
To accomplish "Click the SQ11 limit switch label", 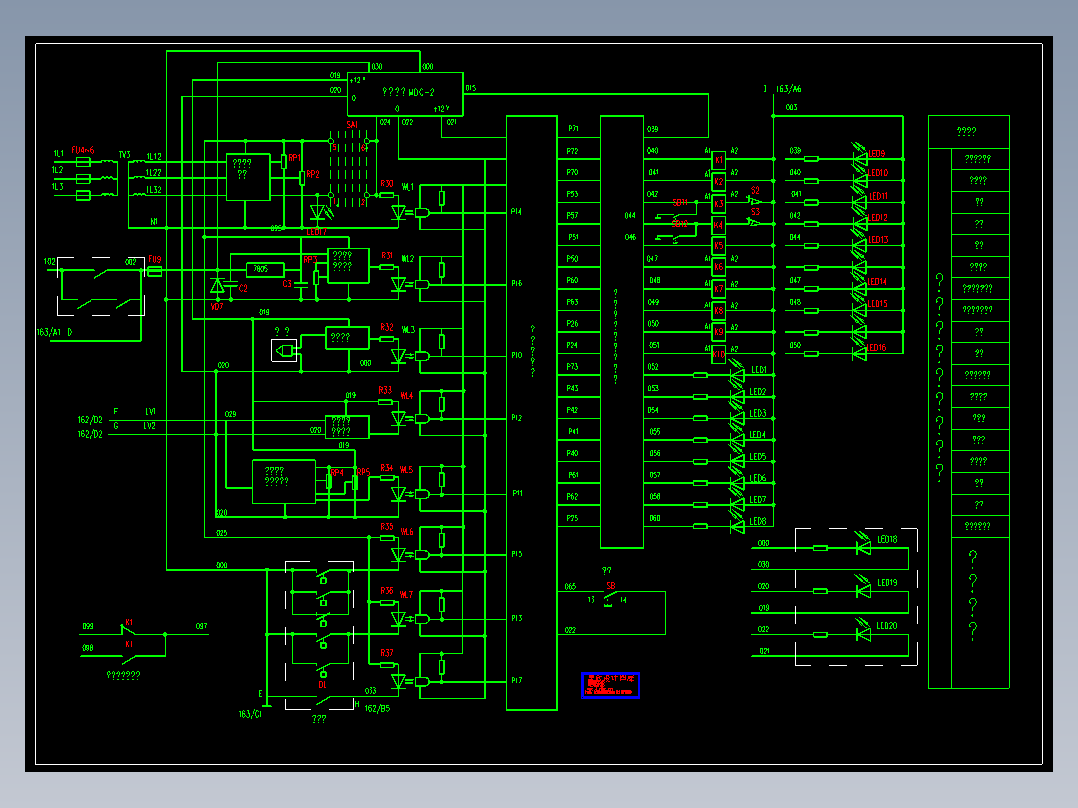I will 680,203.
